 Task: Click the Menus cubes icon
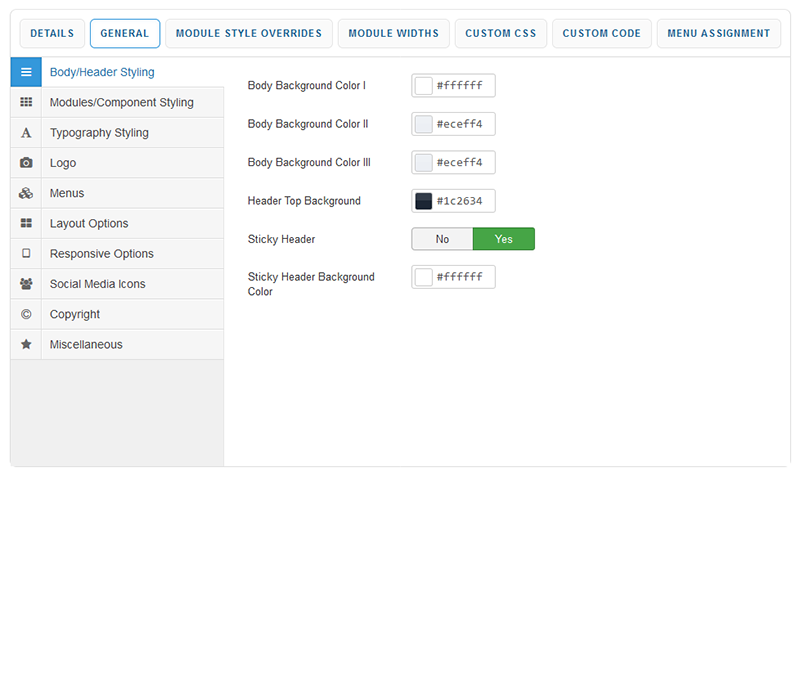tap(26, 193)
